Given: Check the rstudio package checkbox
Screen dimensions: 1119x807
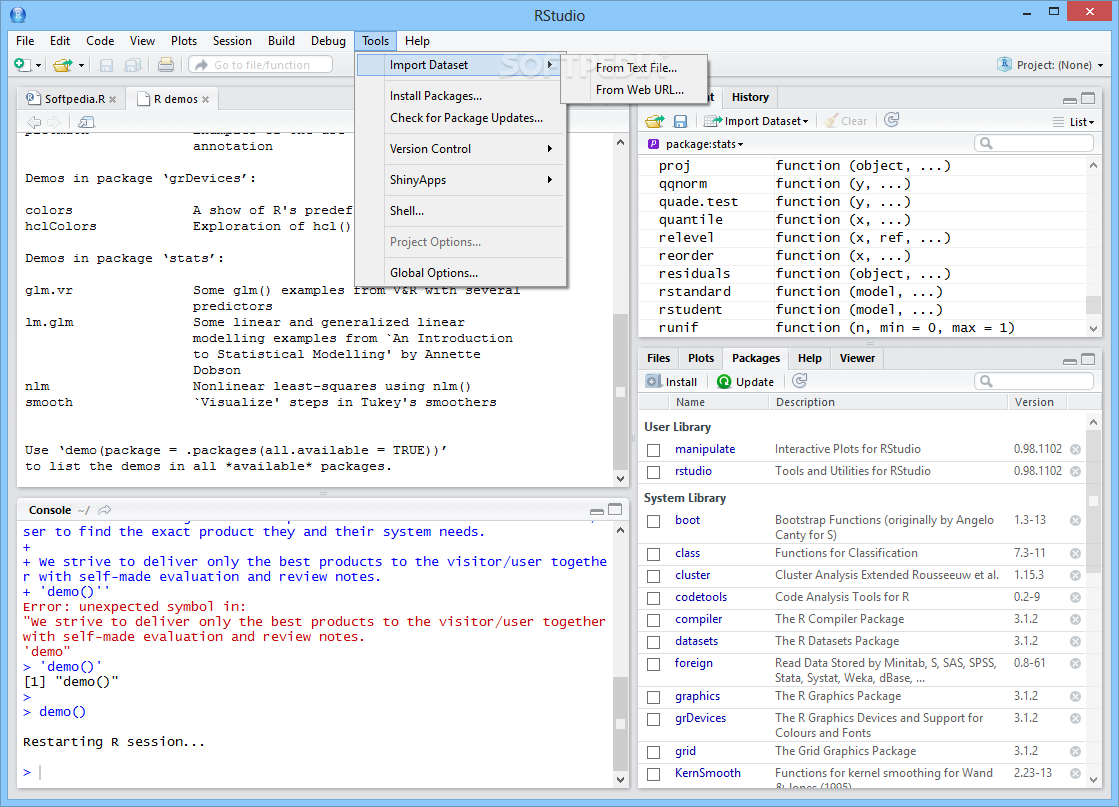Looking at the screenshot, I should 654,472.
